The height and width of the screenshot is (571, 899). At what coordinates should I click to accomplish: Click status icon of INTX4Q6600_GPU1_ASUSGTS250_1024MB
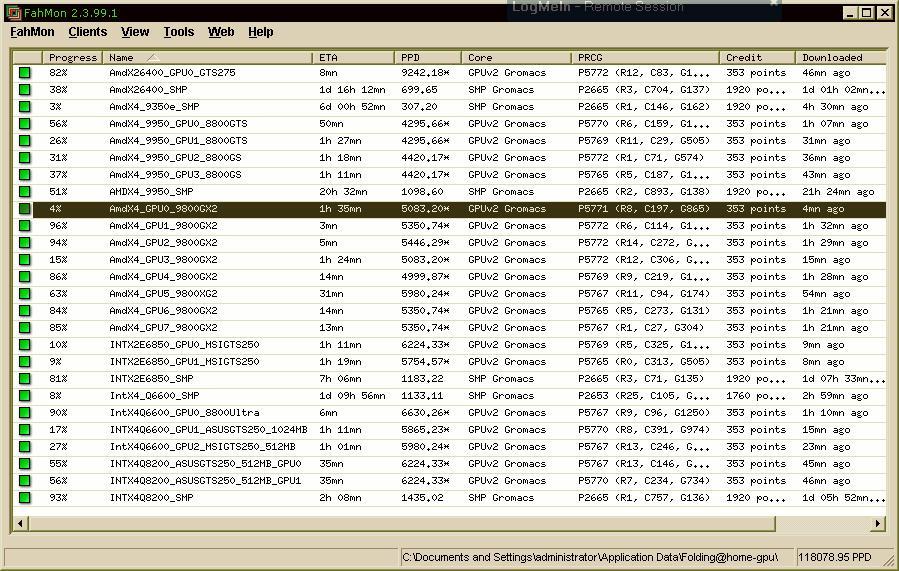[x=25, y=430]
